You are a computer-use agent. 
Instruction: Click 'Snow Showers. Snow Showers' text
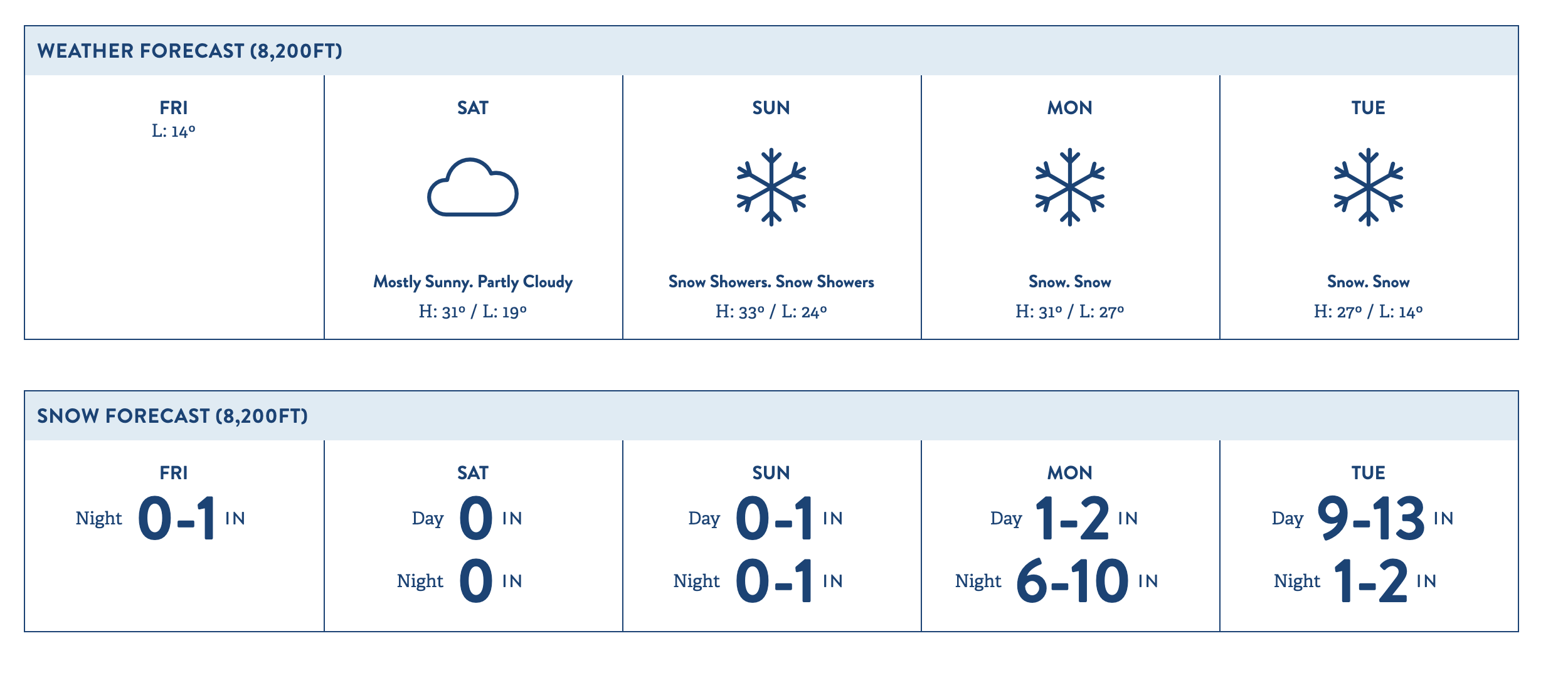[771, 282]
